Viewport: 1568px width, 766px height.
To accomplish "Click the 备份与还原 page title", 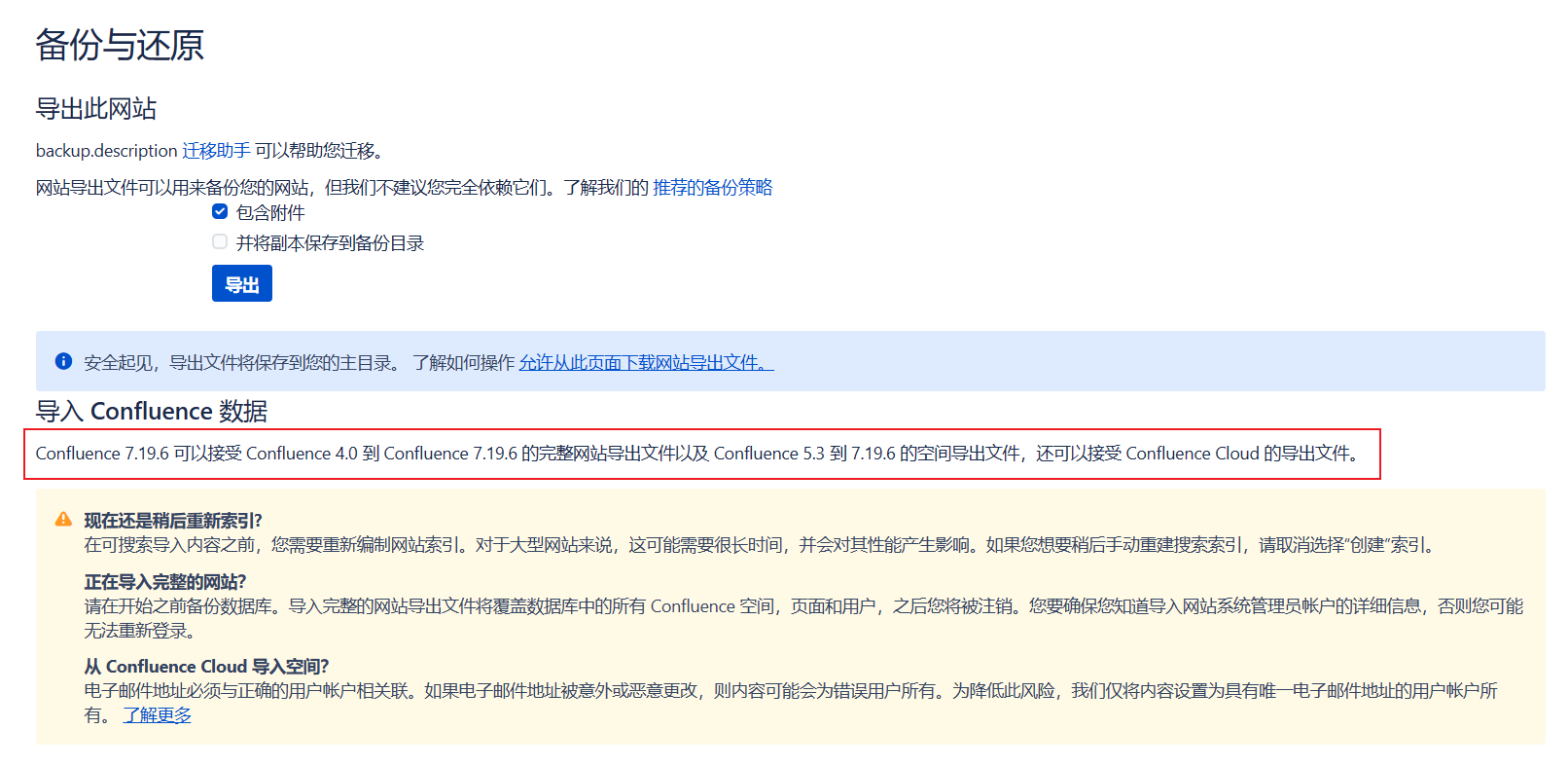I will 120,46.
